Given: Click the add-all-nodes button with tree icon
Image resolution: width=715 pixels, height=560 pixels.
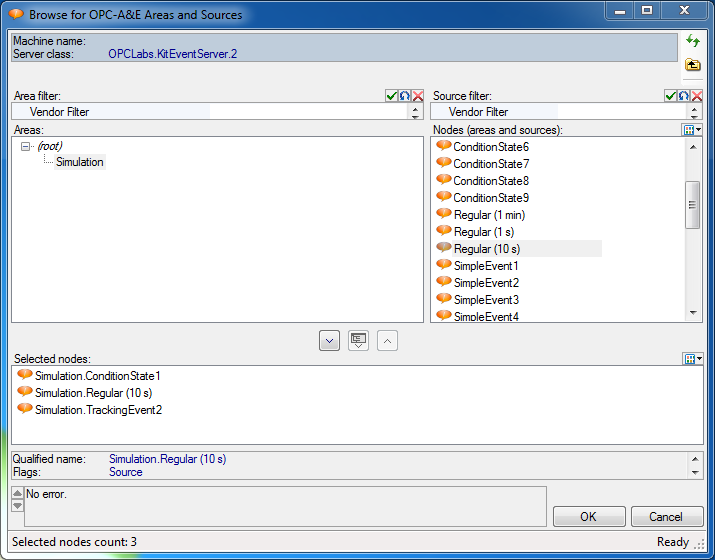Looking at the screenshot, I should point(358,341).
